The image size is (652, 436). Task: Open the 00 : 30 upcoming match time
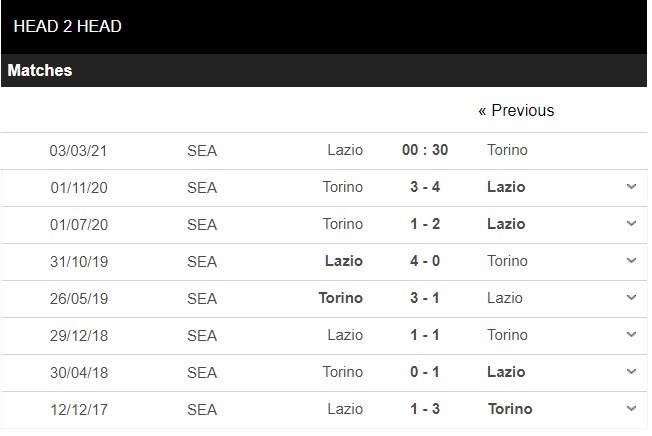[425, 150]
